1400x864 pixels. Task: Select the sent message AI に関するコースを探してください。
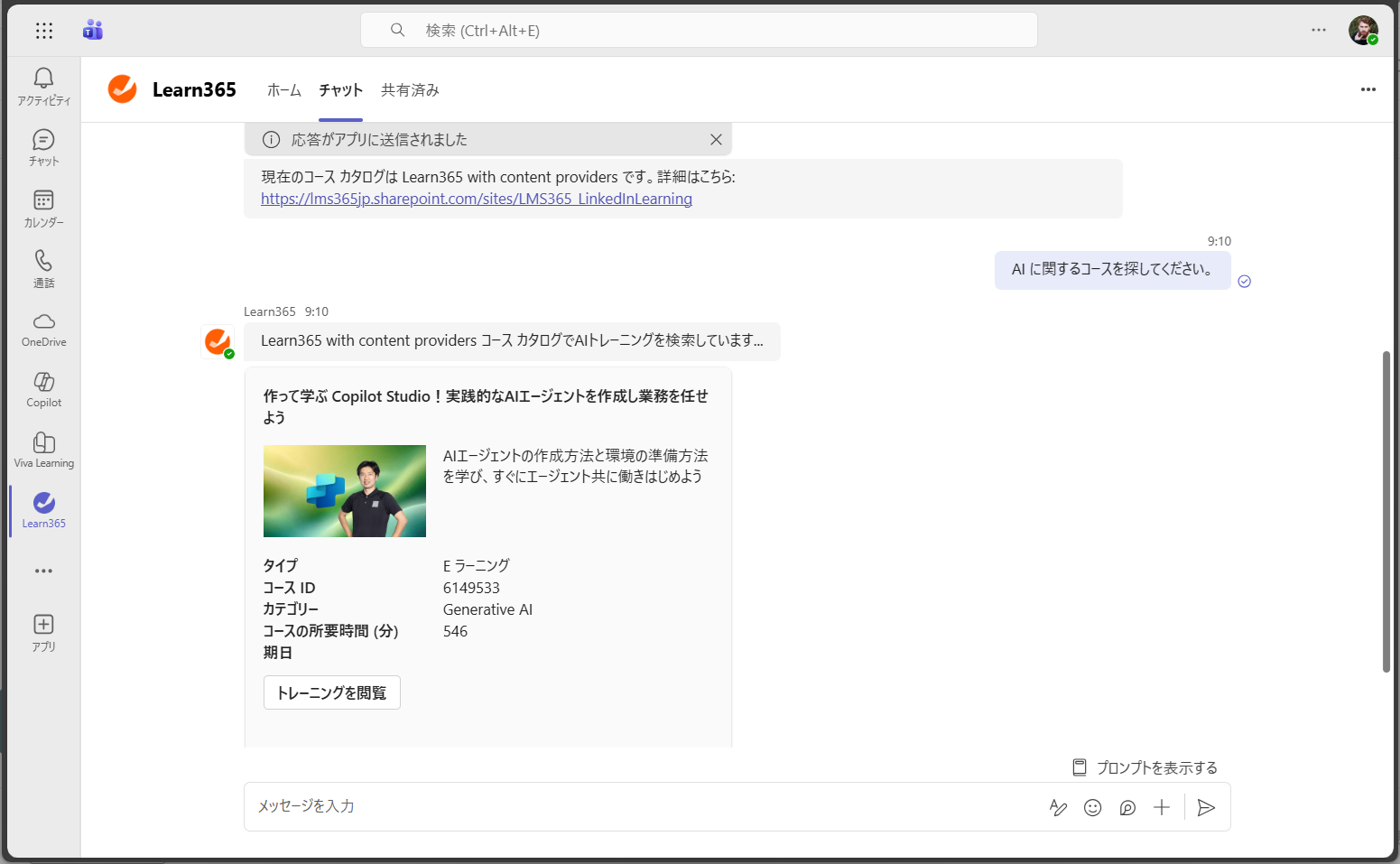(x=1112, y=269)
